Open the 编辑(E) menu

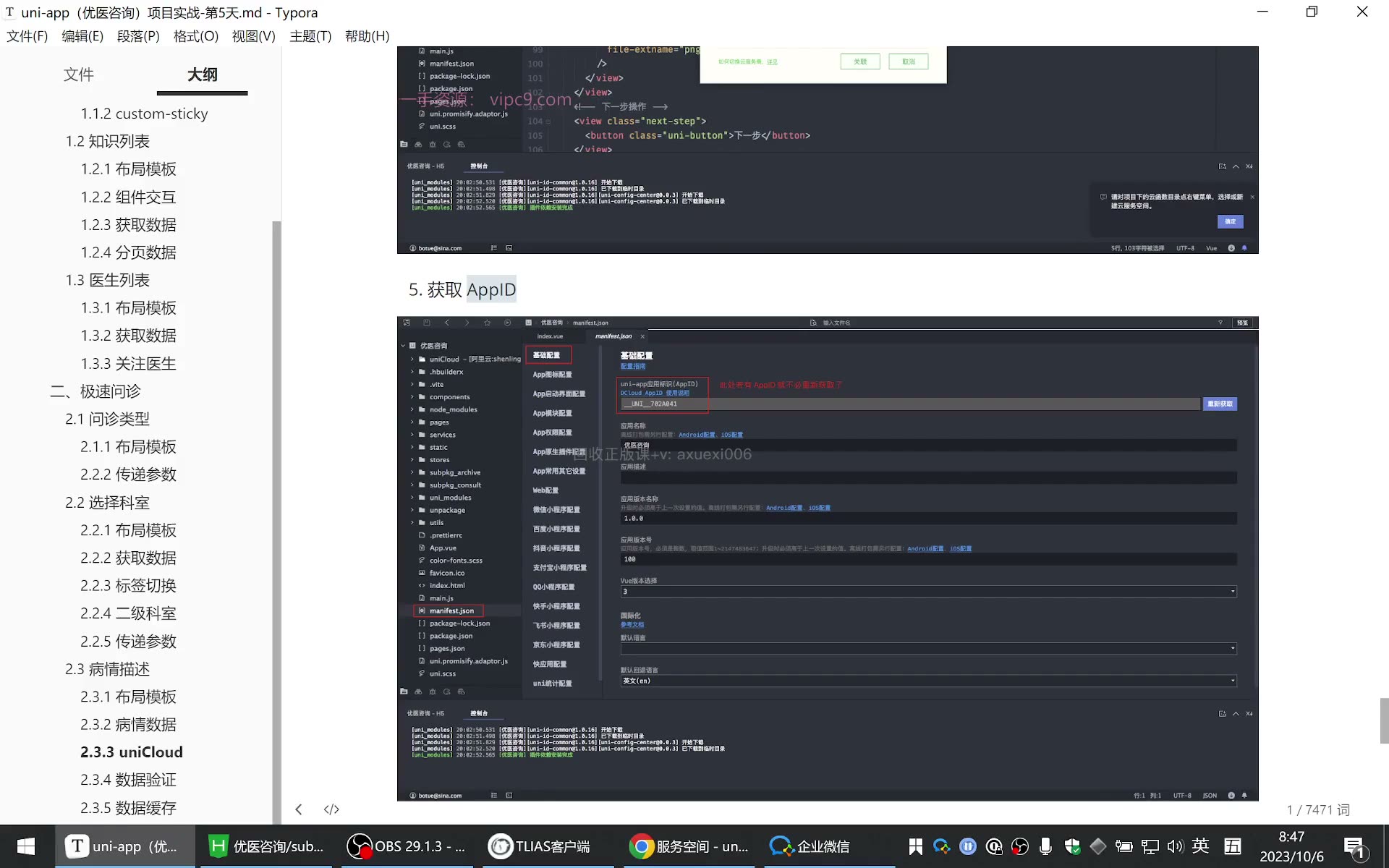click(82, 36)
